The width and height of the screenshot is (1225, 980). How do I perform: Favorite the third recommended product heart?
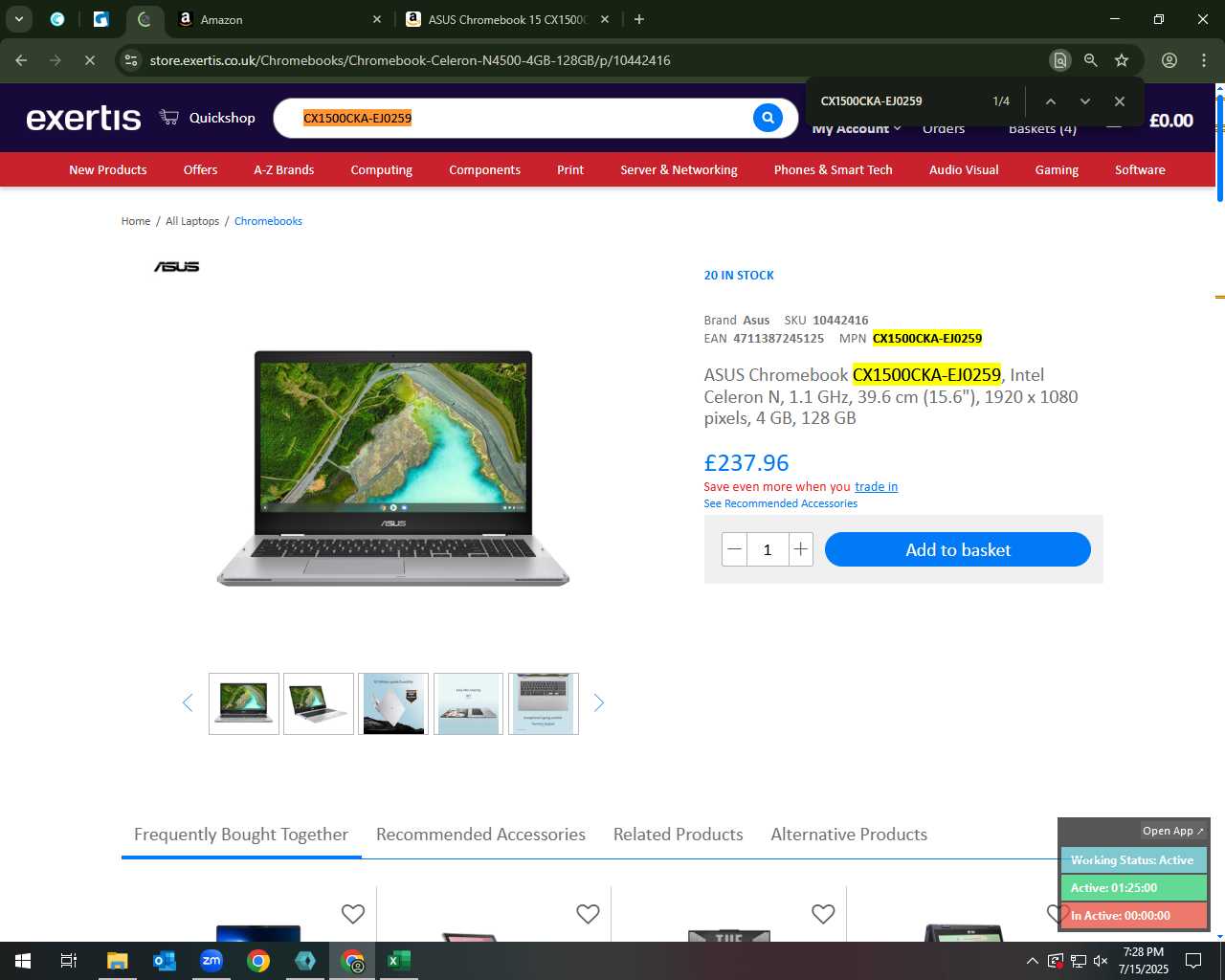tap(823, 914)
